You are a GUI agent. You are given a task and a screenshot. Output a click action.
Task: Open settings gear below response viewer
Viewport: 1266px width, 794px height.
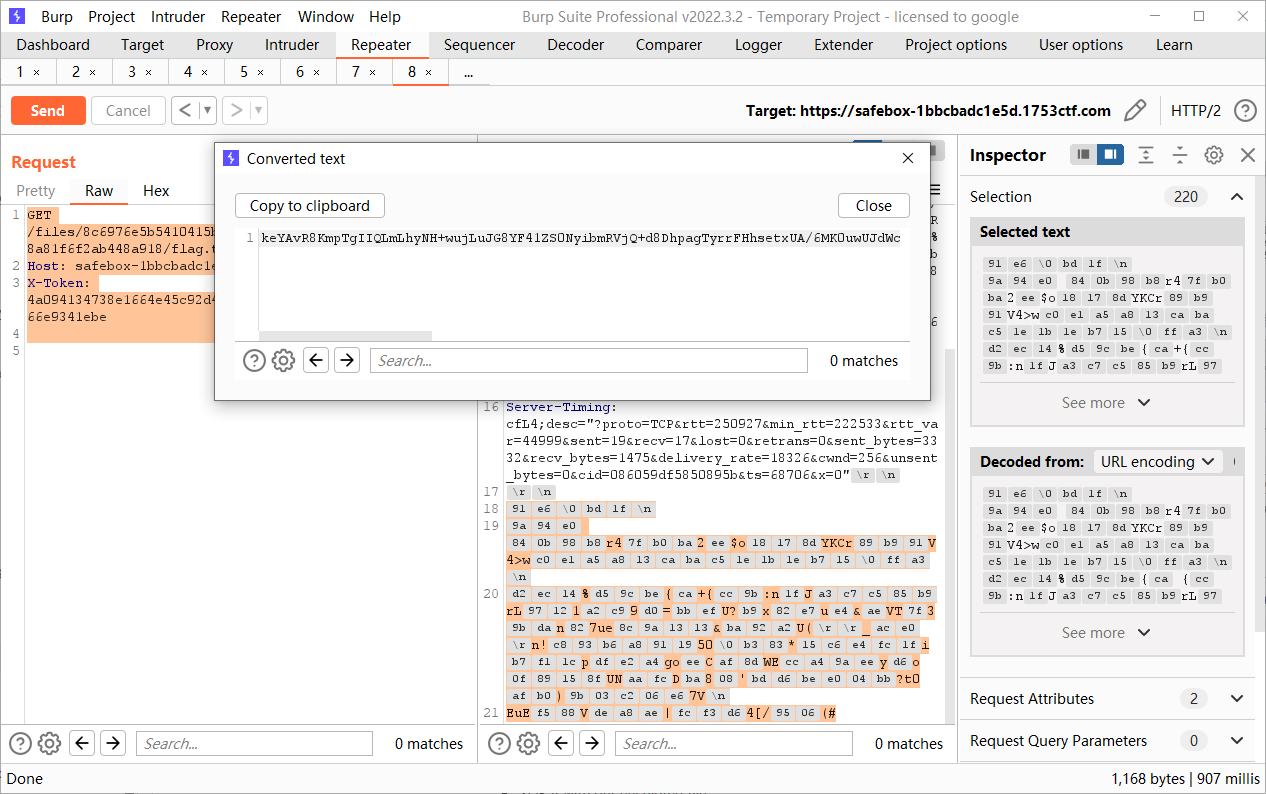(529, 743)
